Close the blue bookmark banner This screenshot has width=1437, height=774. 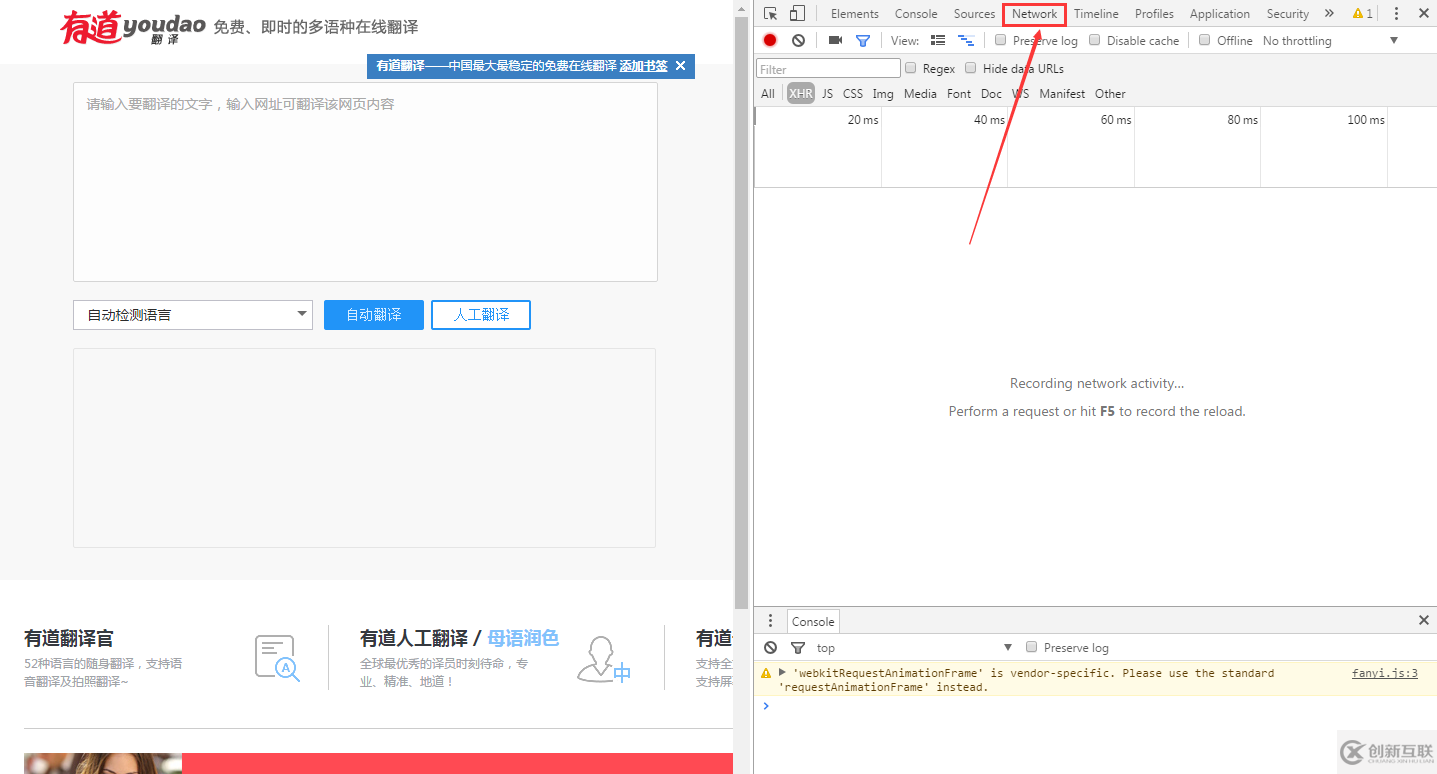[680, 66]
